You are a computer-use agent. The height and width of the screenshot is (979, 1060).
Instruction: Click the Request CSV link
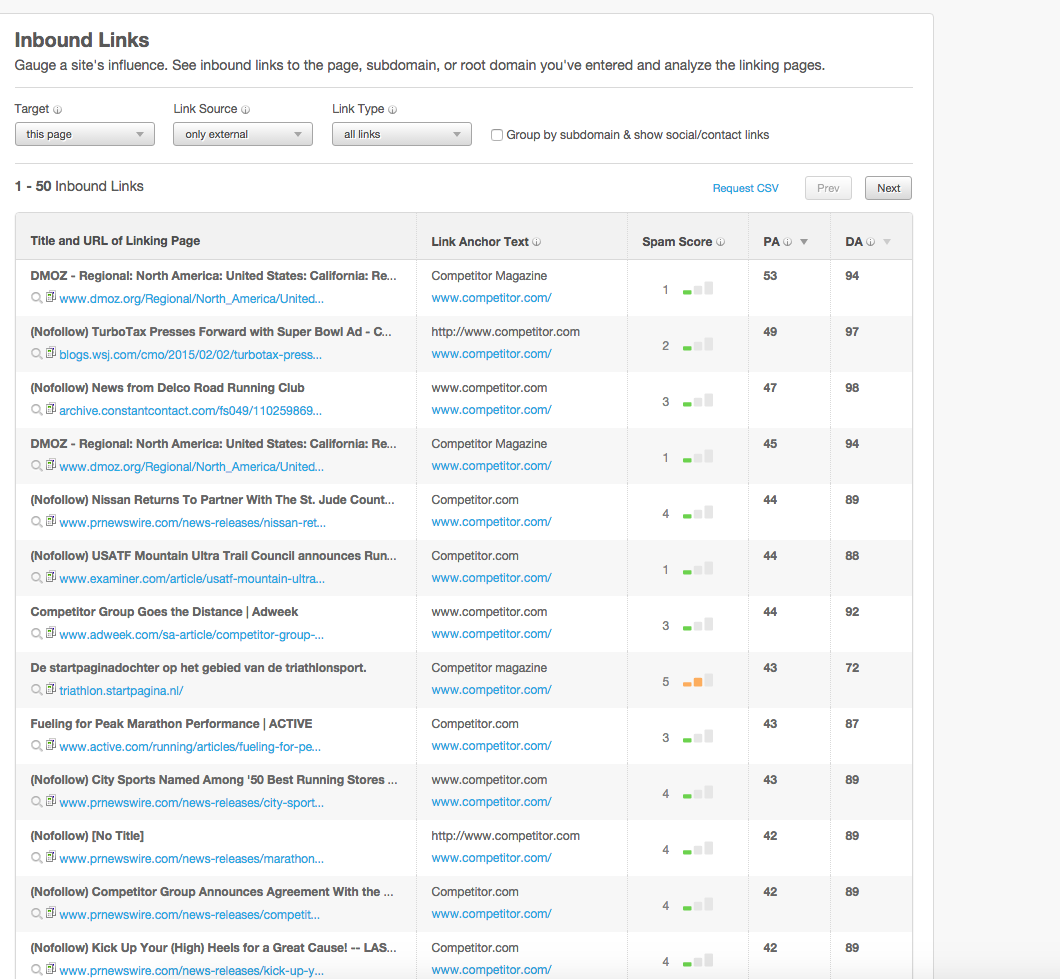click(745, 188)
